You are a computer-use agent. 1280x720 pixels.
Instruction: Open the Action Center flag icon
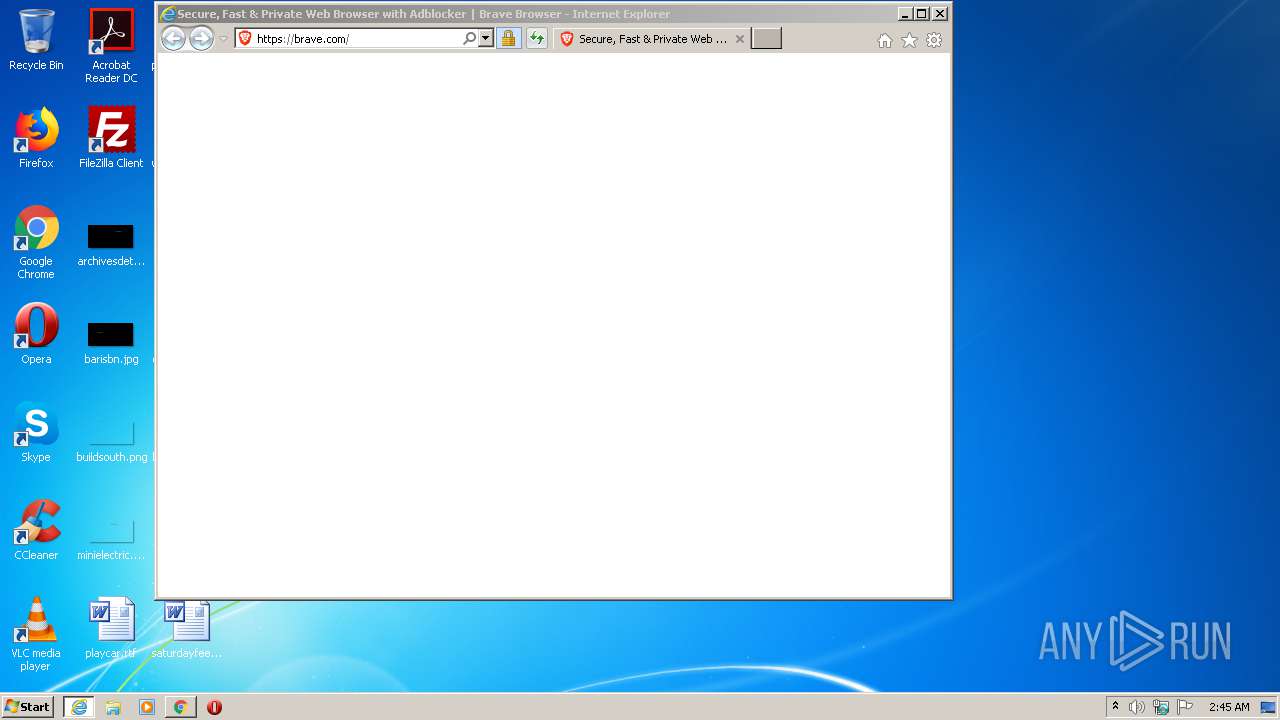1185,707
